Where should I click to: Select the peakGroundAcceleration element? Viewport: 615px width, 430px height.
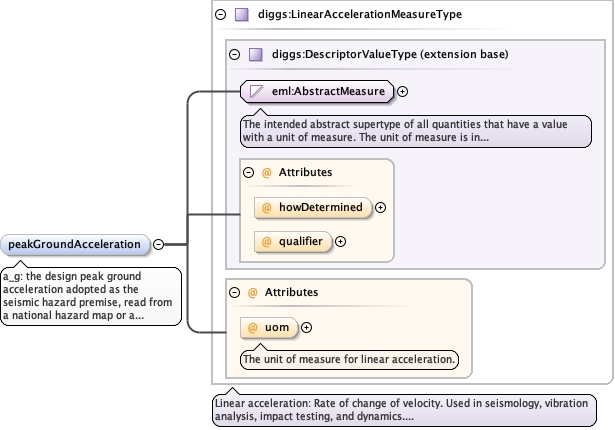(x=75, y=244)
